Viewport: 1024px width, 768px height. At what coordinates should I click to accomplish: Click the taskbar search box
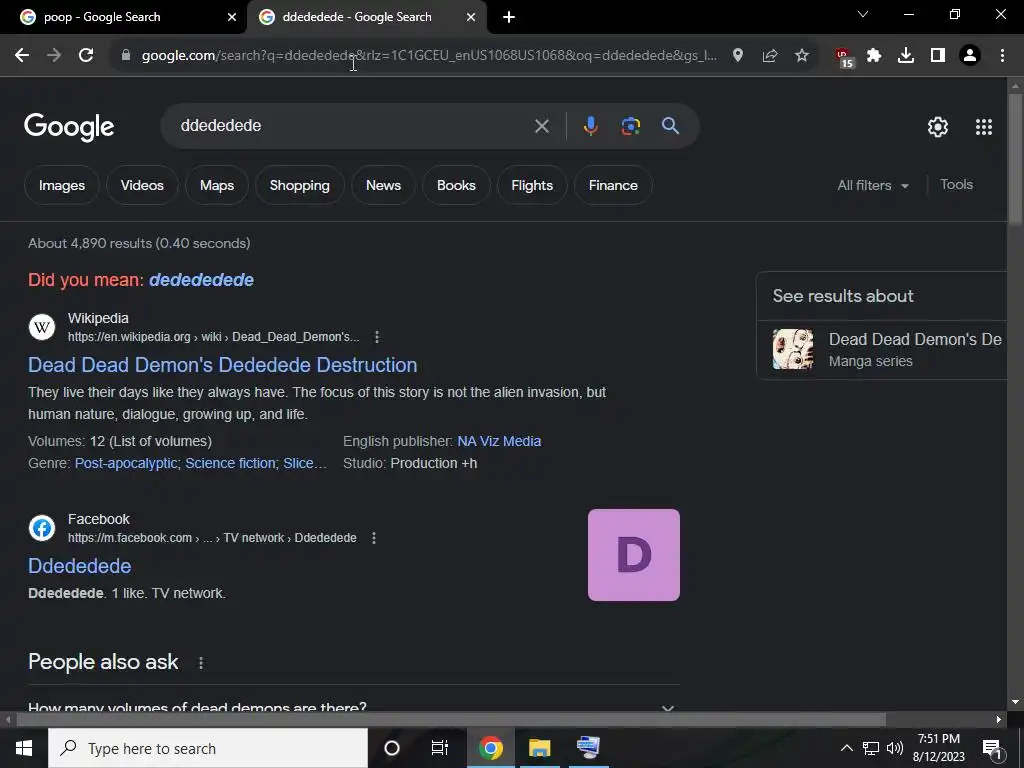tap(208, 748)
